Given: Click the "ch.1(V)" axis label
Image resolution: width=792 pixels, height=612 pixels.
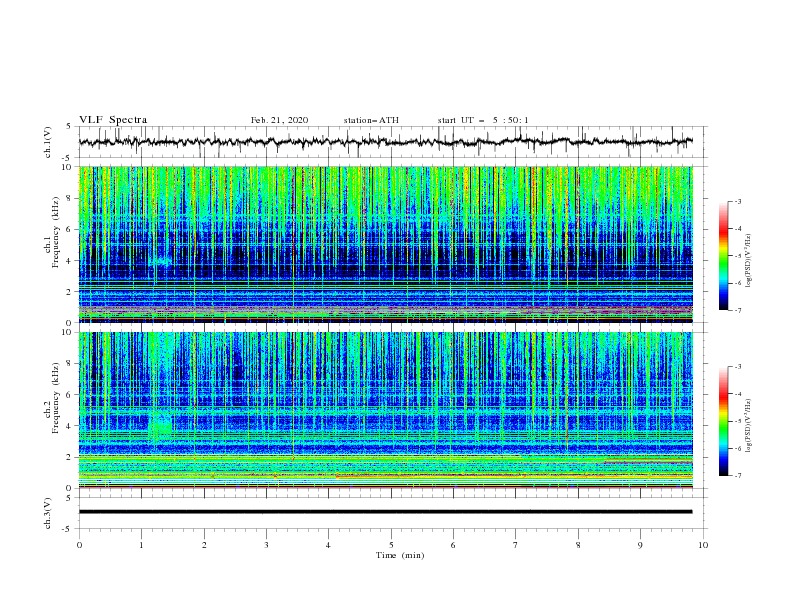Looking at the screenshot, I should click(48, 142).
